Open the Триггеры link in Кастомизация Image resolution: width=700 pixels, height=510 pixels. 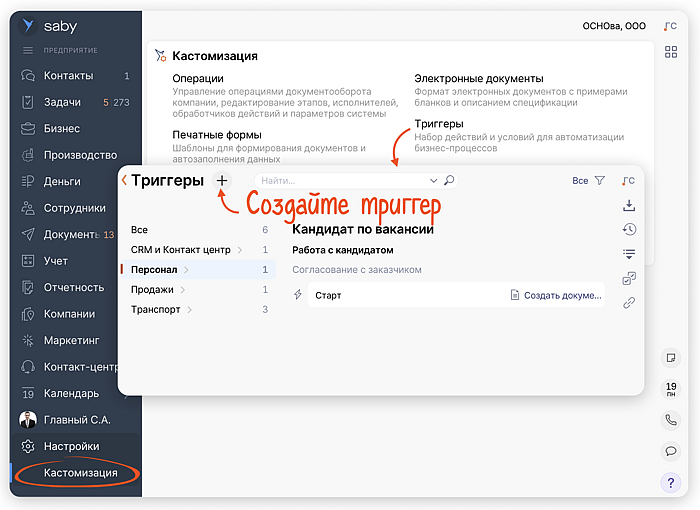pos(439,124)
